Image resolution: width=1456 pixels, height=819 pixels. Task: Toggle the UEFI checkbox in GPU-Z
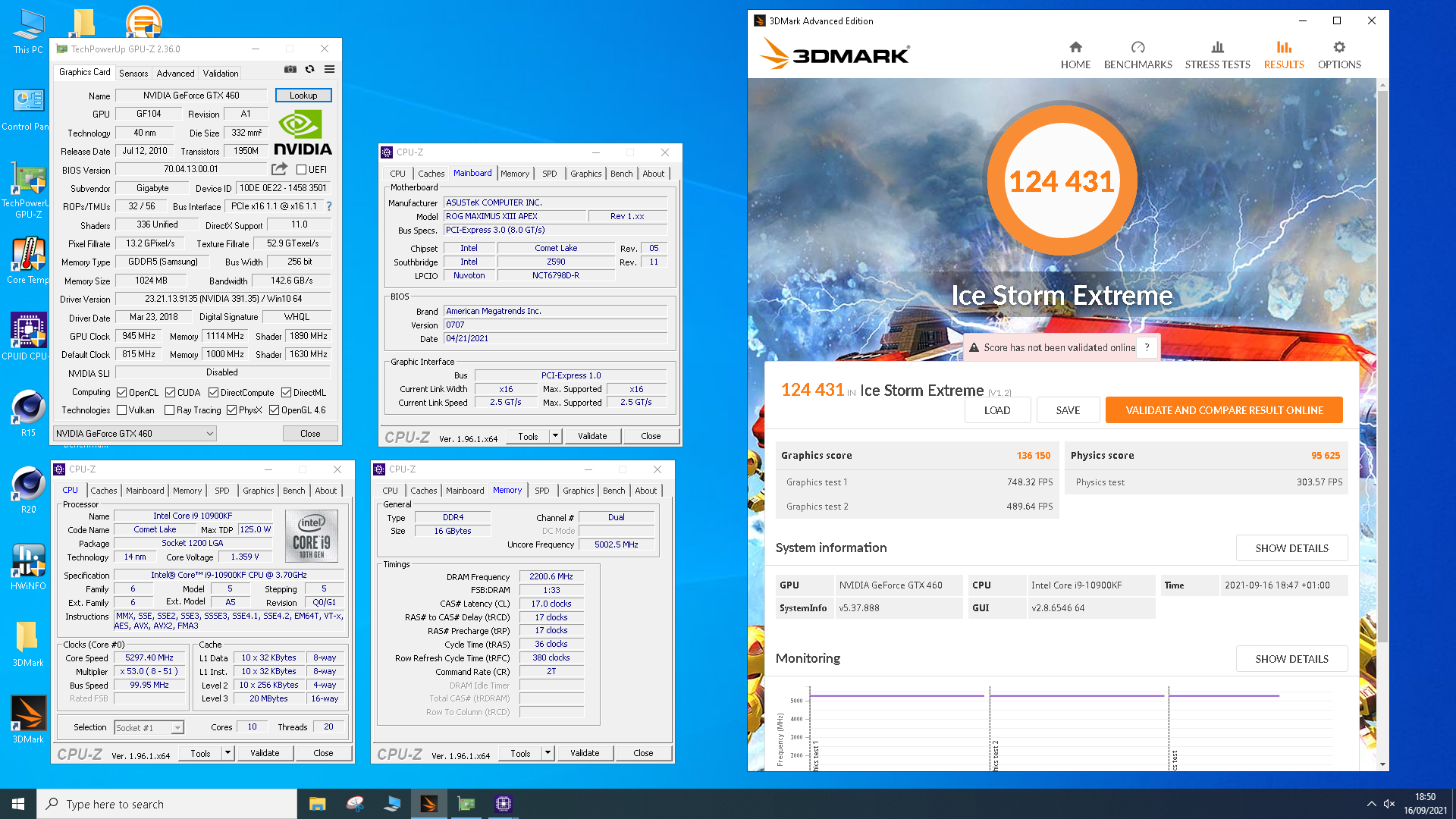coord(301,170)
